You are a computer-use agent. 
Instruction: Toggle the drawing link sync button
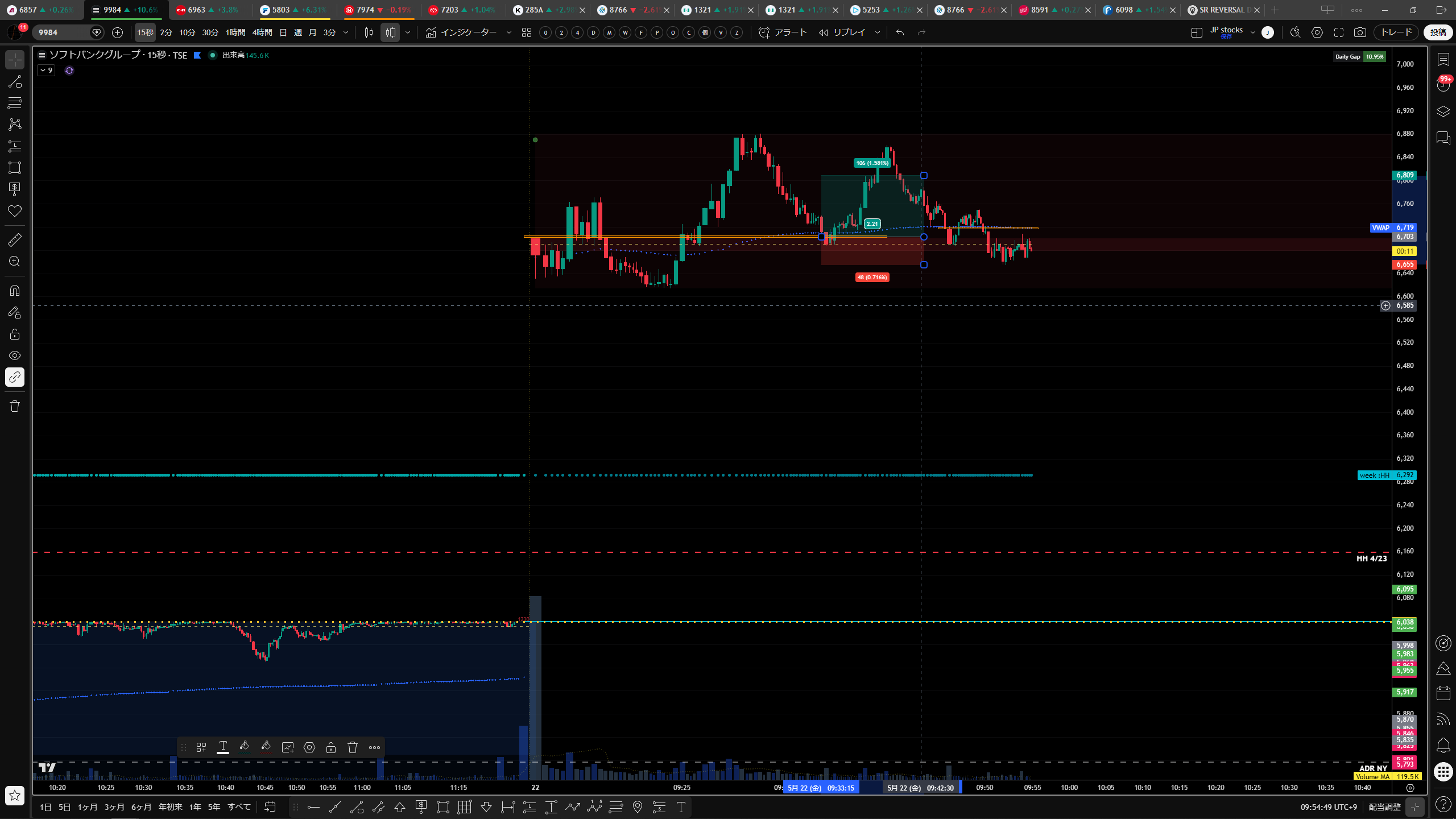point(15,377)
